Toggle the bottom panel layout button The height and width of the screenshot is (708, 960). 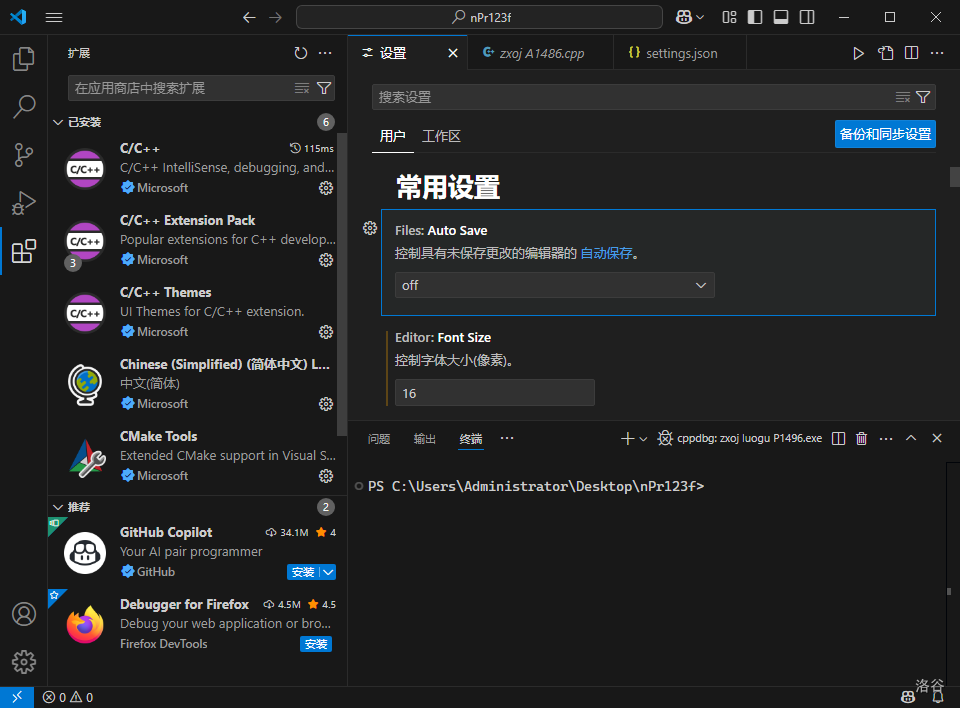click(x=781, y=17)
